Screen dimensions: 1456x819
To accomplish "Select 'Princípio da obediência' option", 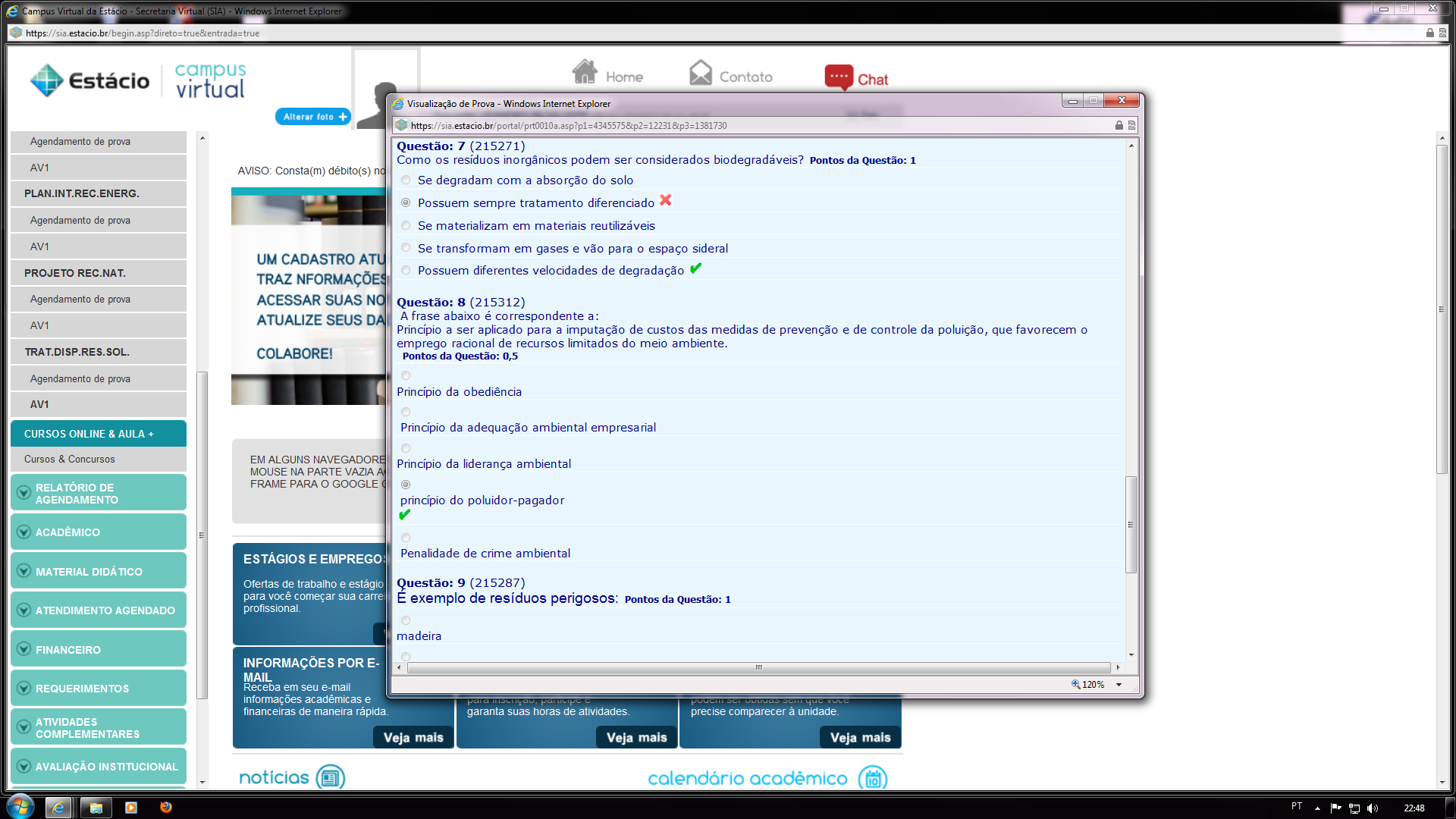I will tap(406, 376).
